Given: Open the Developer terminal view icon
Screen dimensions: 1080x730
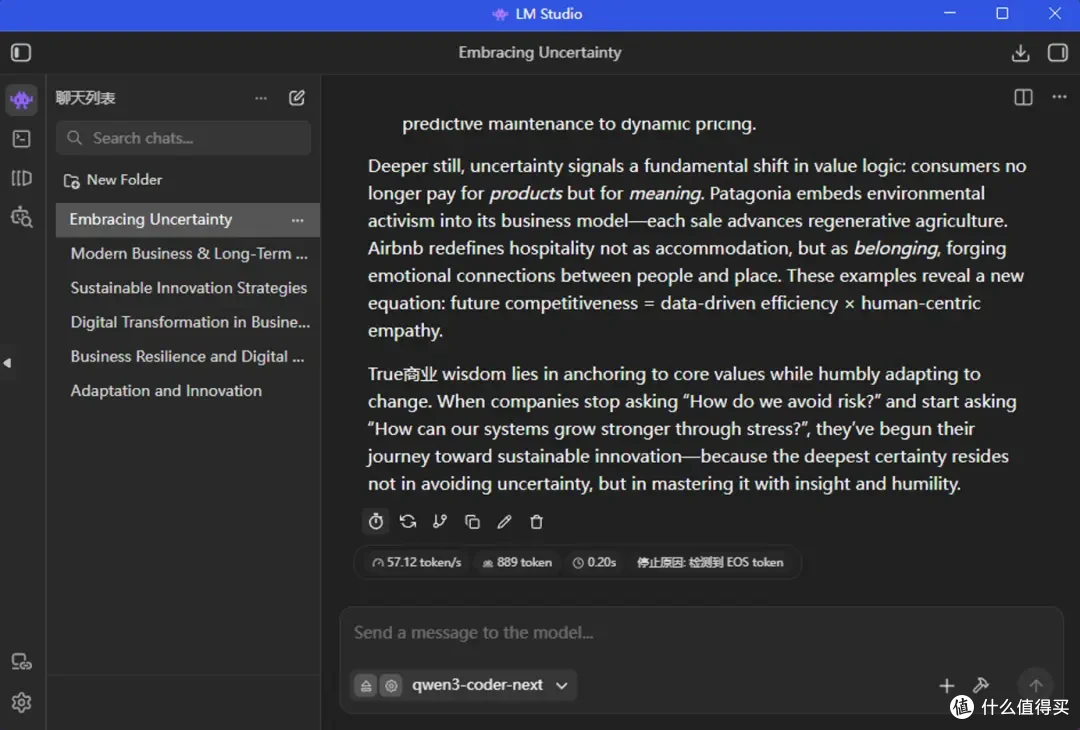Looking at the screenshot, I should click(21, 139).
